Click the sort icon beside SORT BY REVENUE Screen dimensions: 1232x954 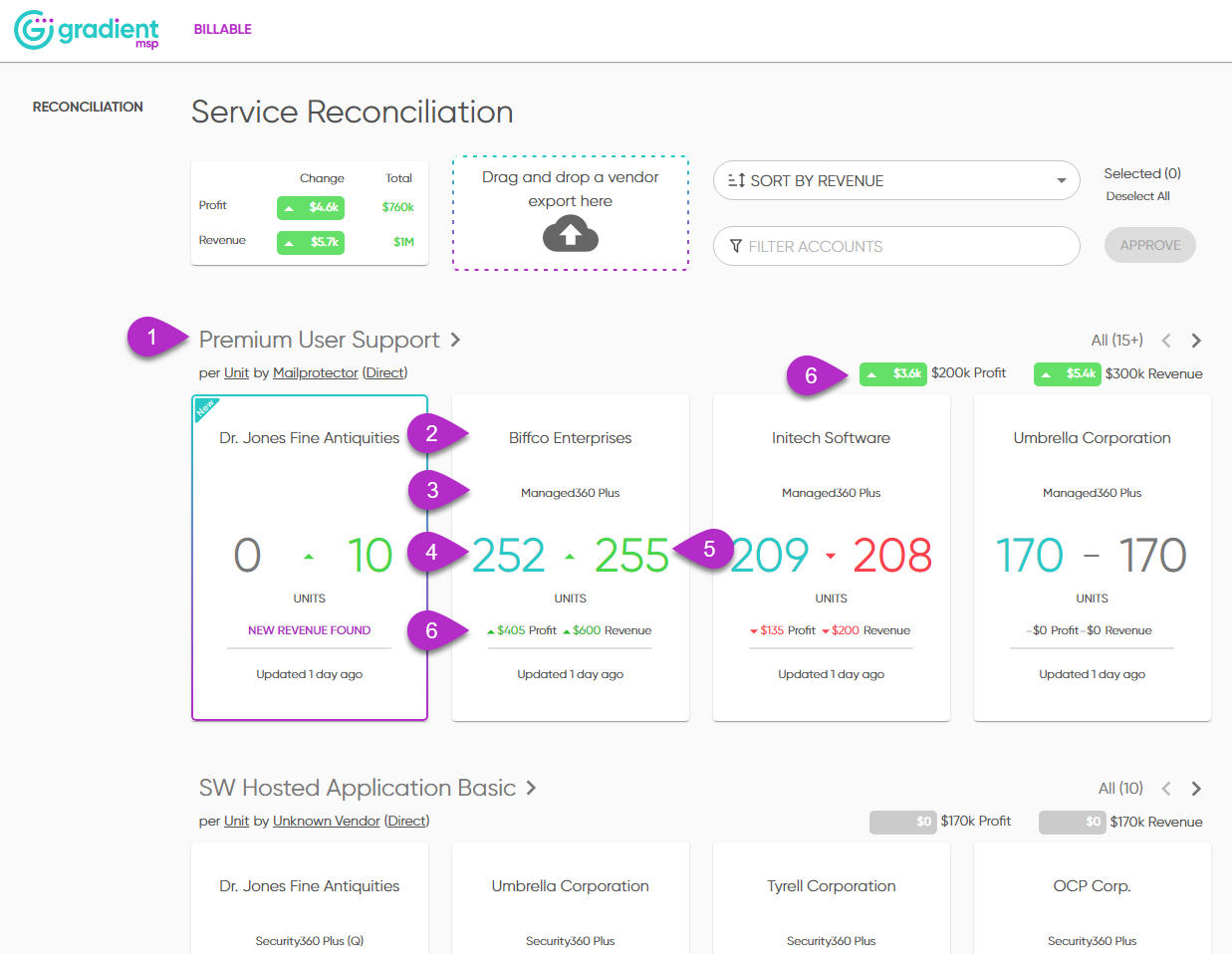point(736,180)
